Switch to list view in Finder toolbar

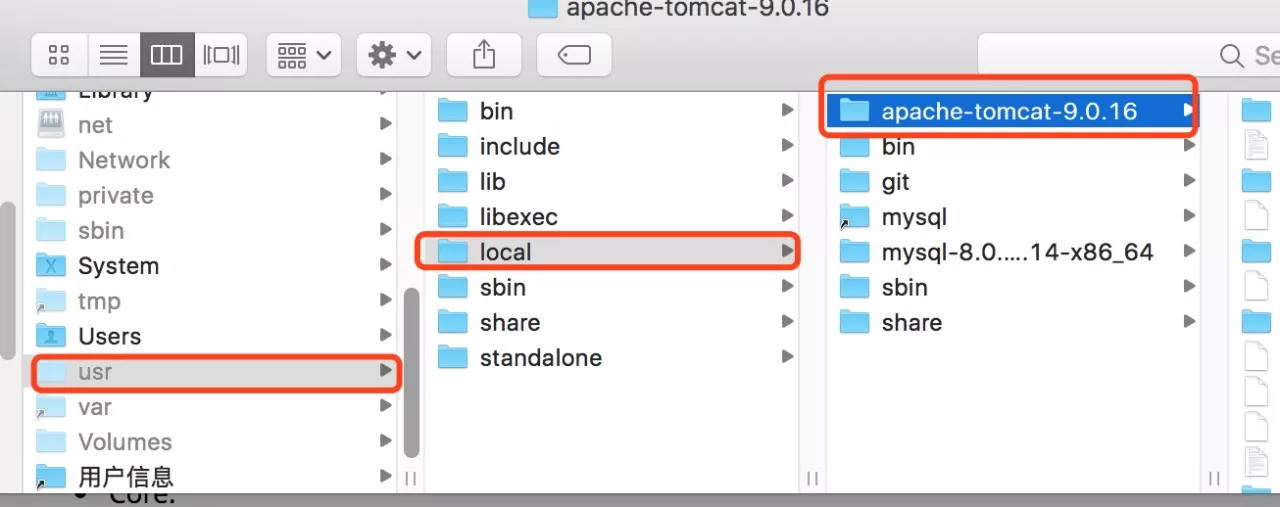[x=114, y=55]
